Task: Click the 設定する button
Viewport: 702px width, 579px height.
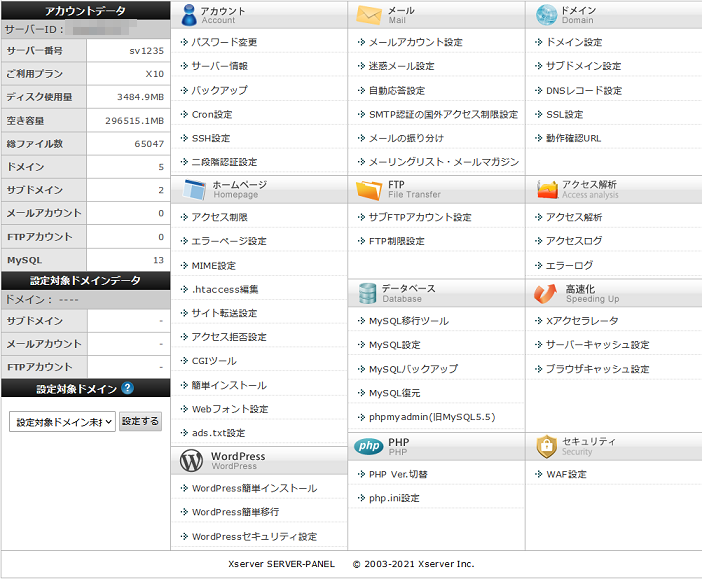Action: click(x=140, y=421)
